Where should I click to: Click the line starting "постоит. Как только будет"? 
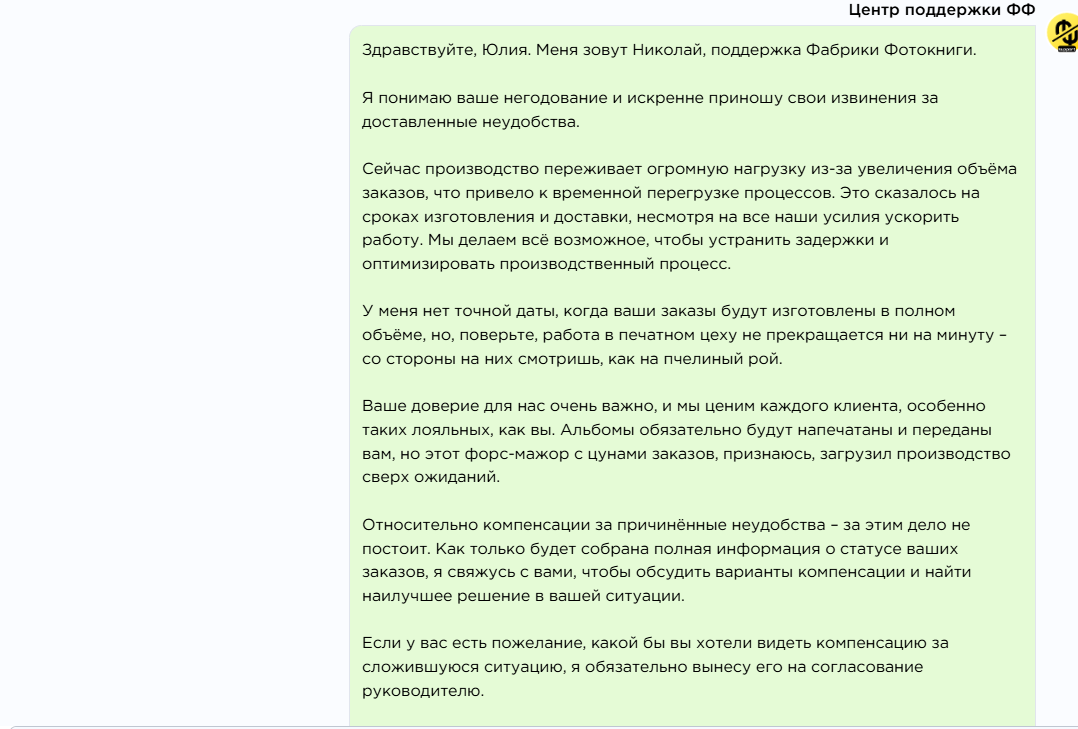(x=659, y=549)
